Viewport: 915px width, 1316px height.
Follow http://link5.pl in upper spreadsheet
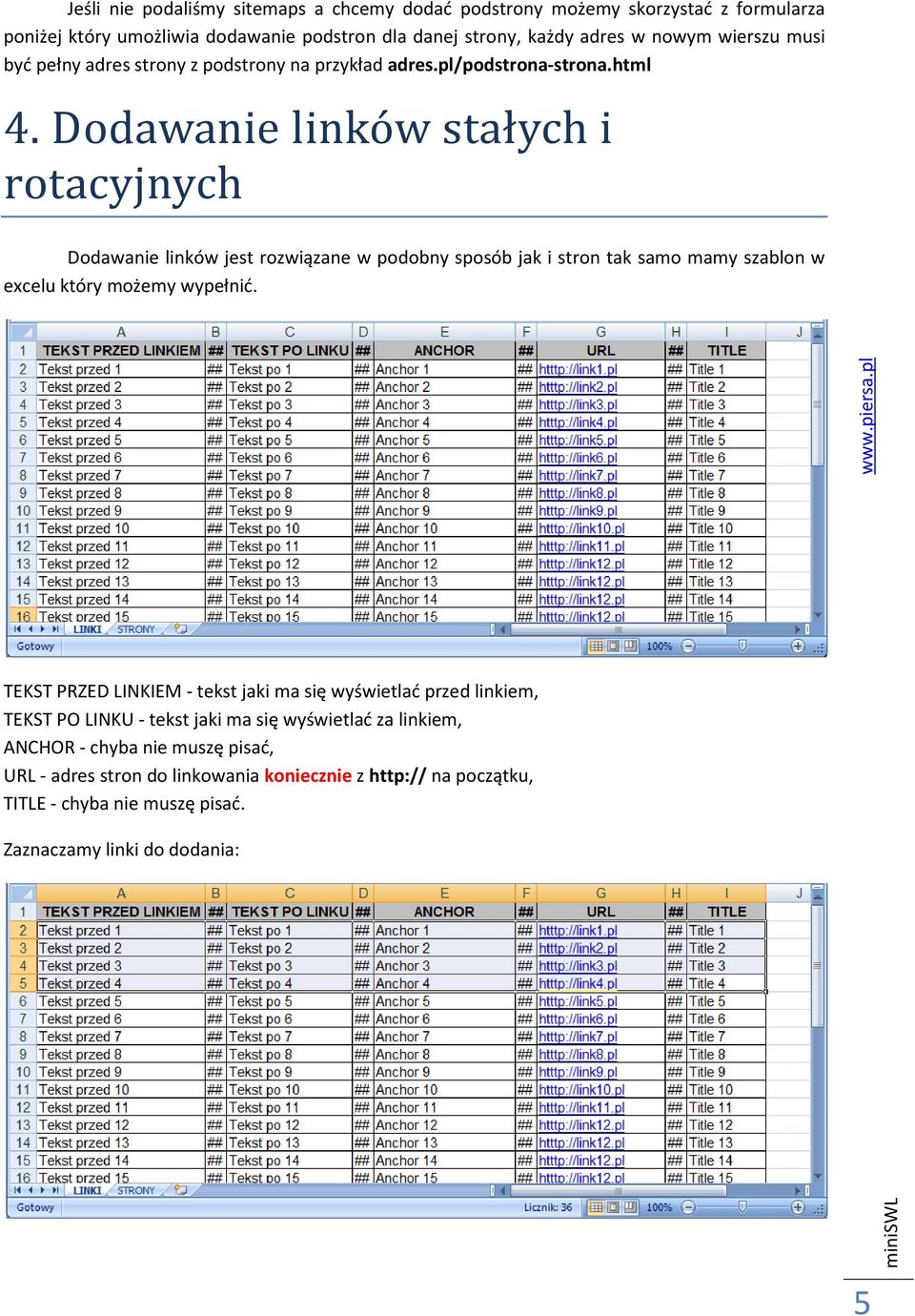[578, 441]
